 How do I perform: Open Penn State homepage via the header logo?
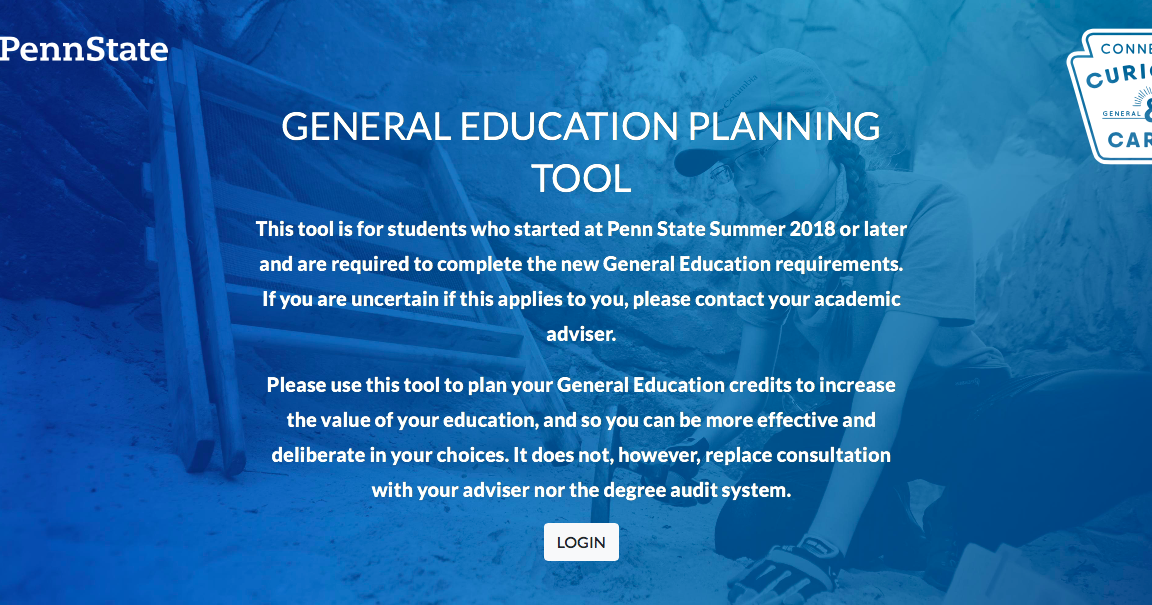tap(84, 49)
